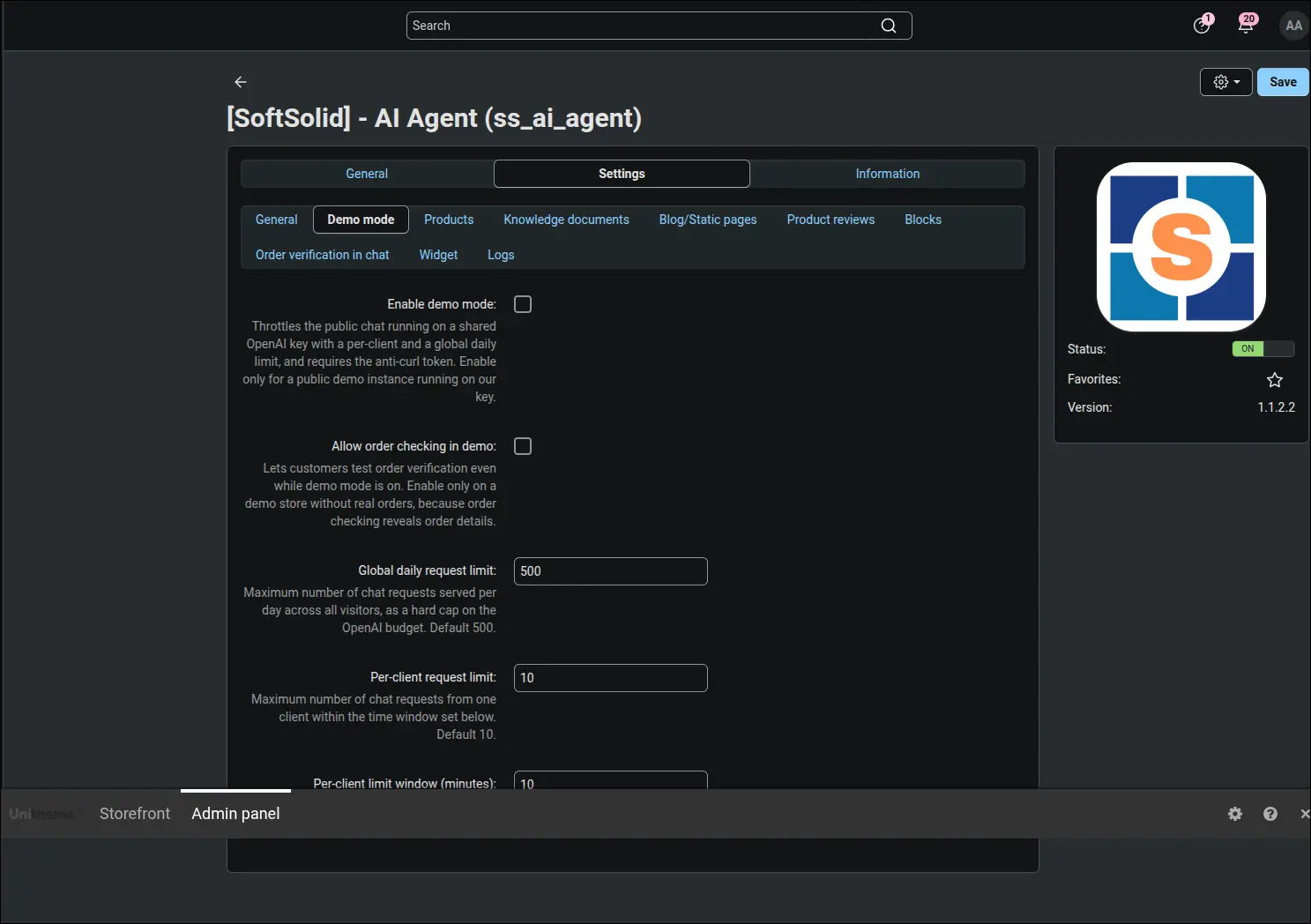Open Order verification in chat sub-tab

[x=323, y=255]
